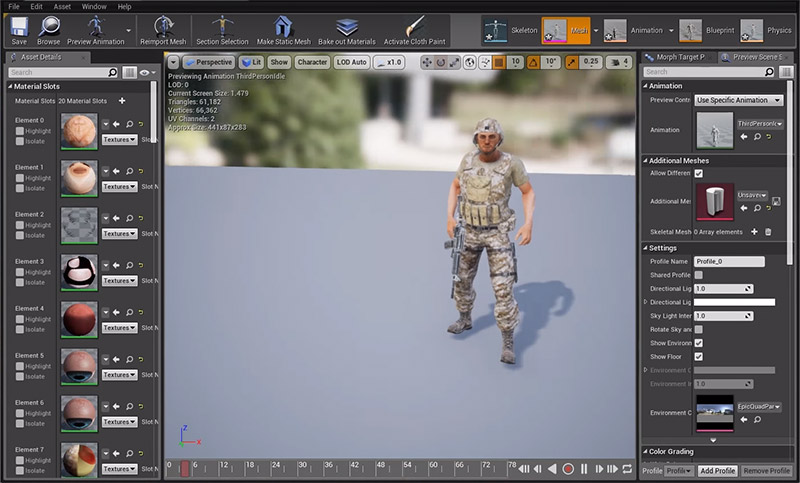Screen dimensions: 800x483
Task: Click the Bake out Materials icon
Action: (348, 27)
